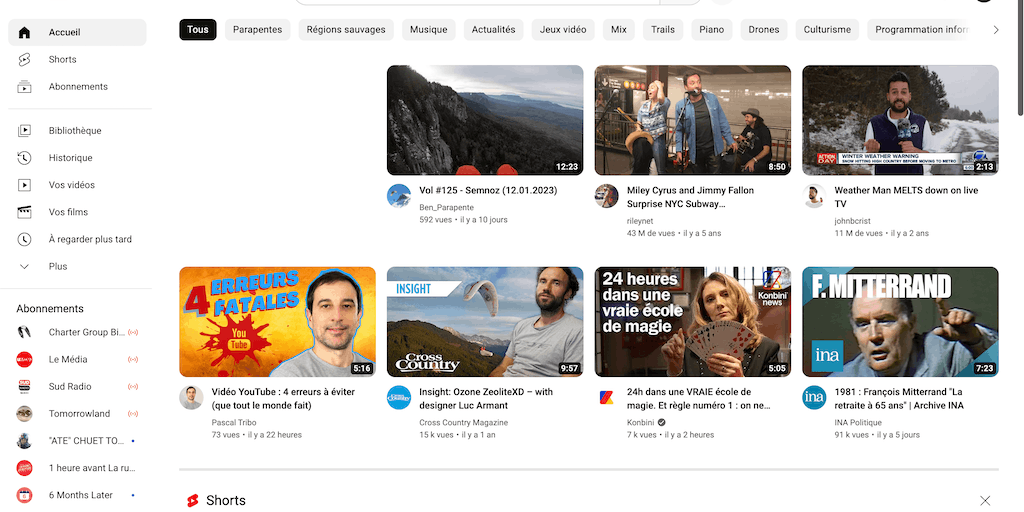Go to Accueil home page
The height and width of the screenshot is (512, 1024).
[64, 33]
